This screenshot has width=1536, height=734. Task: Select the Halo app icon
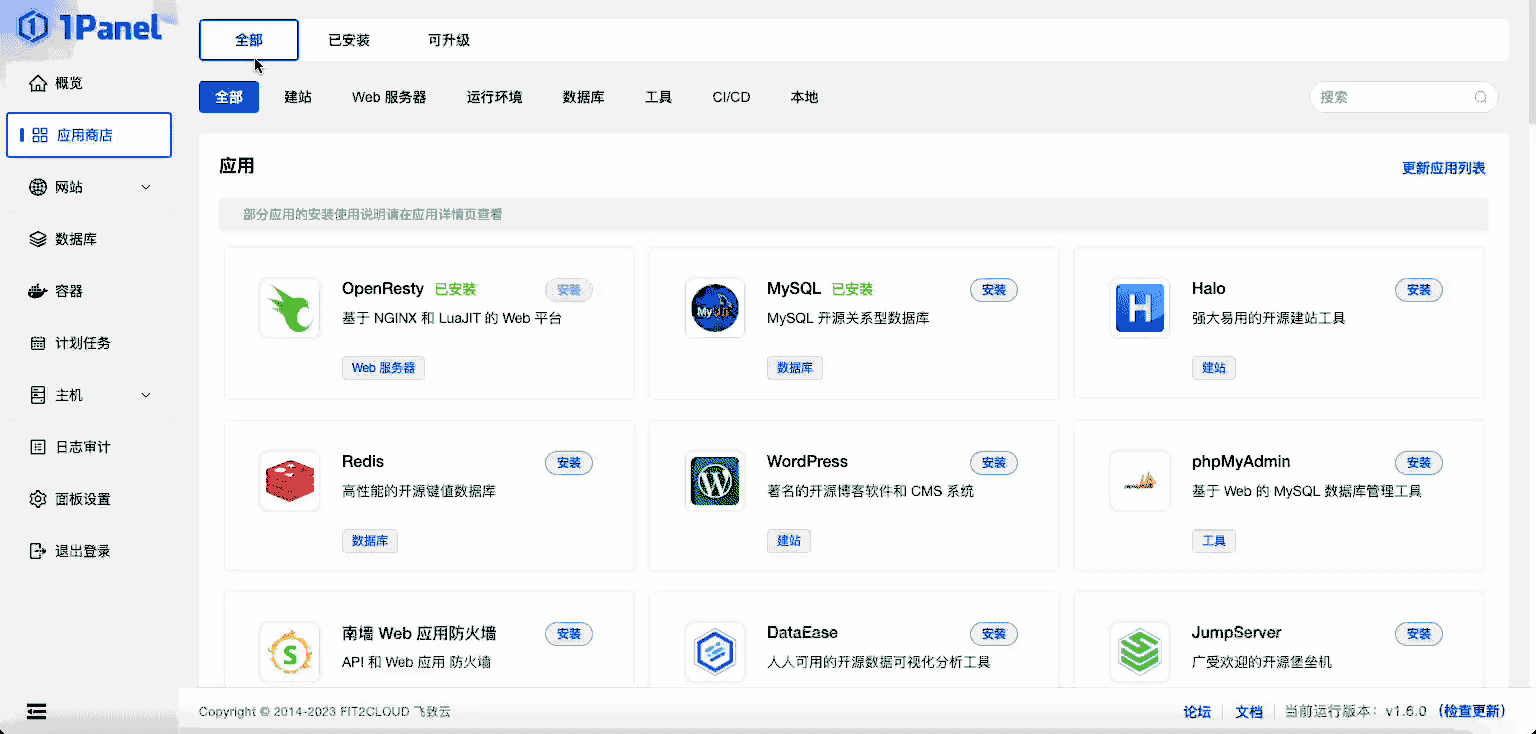click(x=1139, y=308)
